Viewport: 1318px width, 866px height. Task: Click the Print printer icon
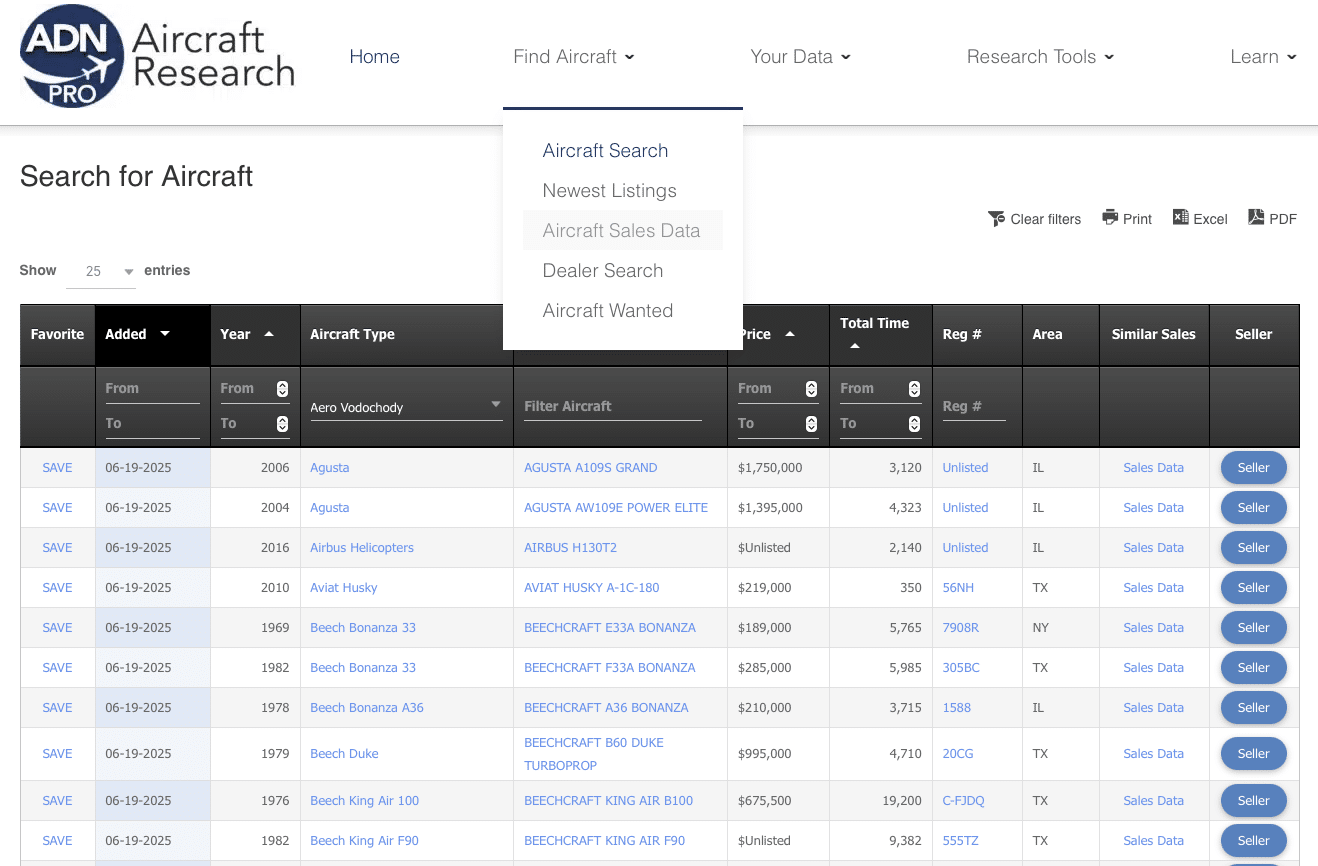(1110, 218)
